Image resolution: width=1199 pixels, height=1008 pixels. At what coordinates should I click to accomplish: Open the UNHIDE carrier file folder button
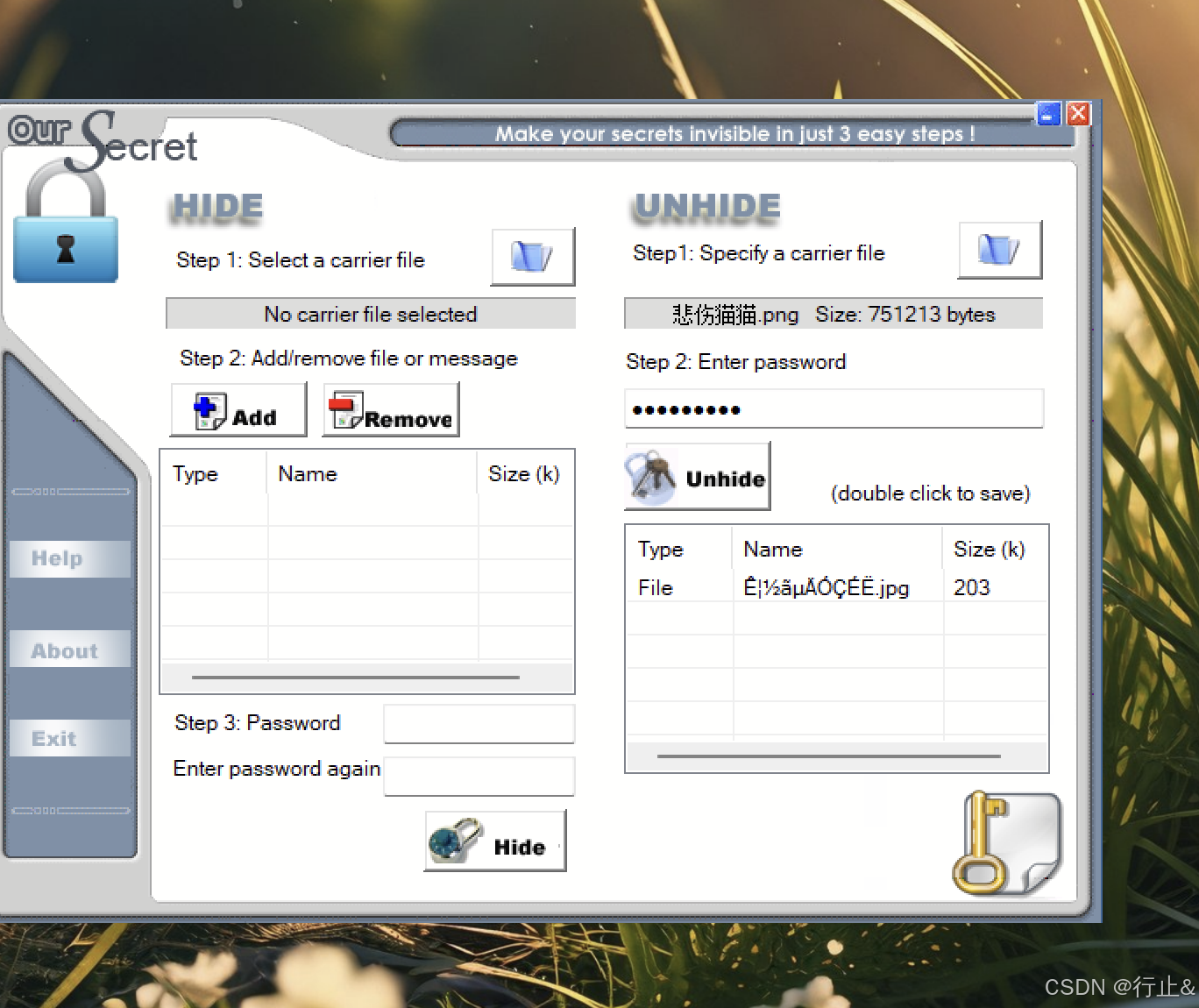tap(1000, 250)
